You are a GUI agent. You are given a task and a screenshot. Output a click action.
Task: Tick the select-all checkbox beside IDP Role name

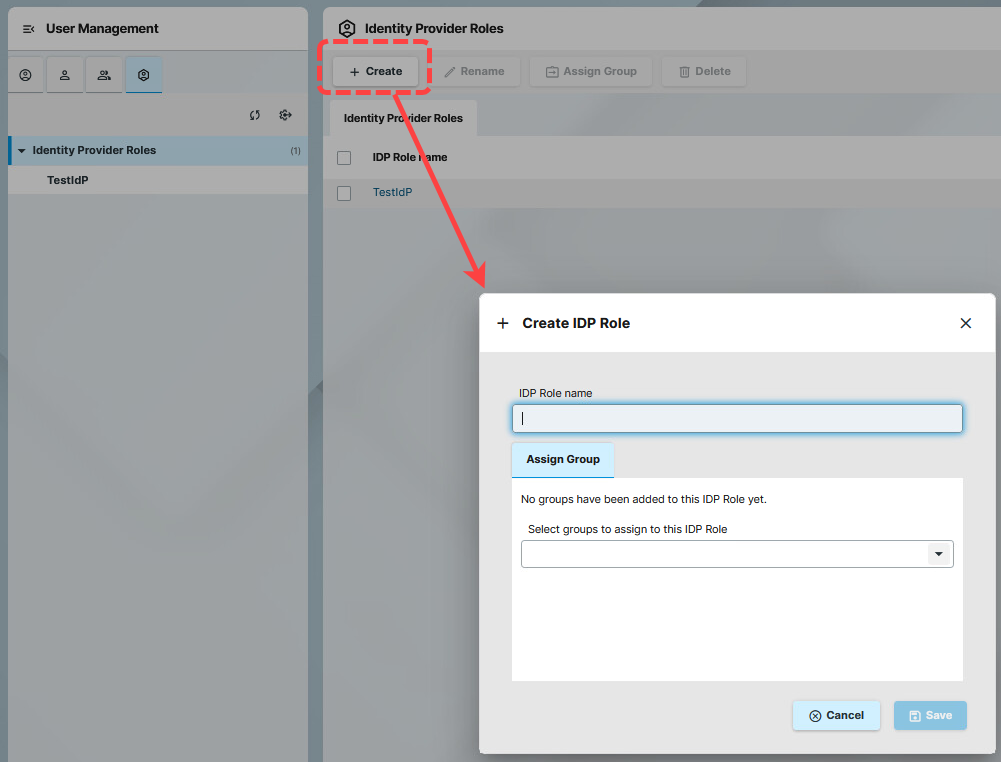(x=344, y=158)
